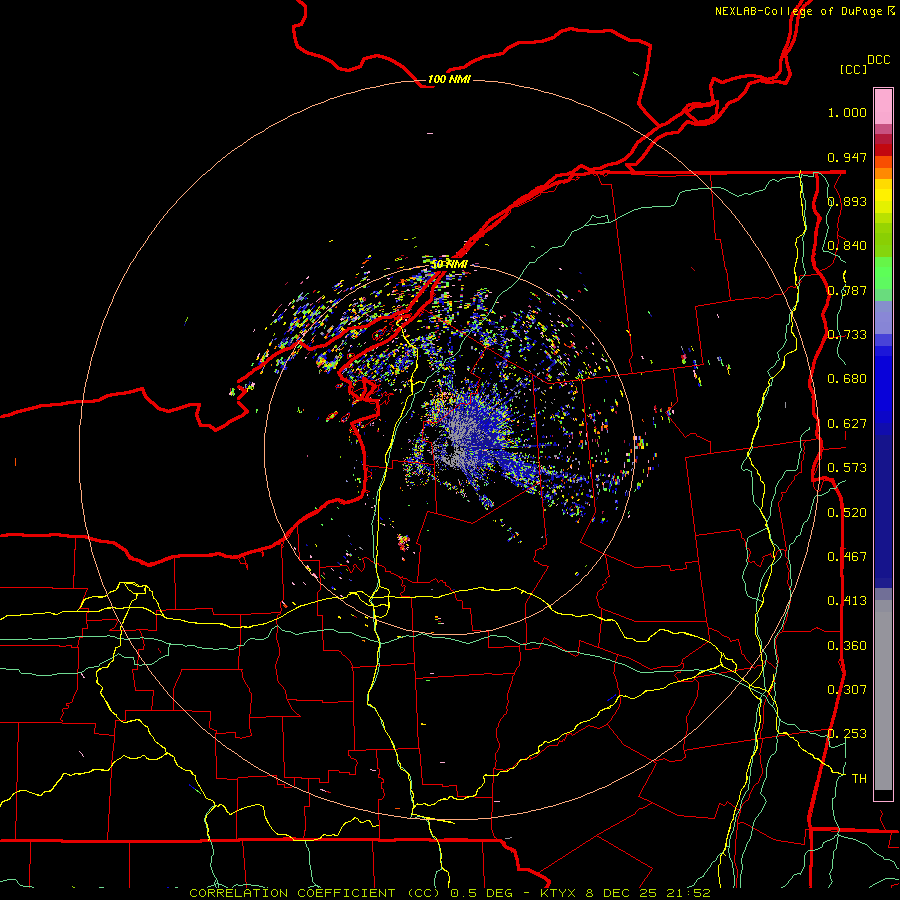Click the 0.413 color scale value

(x=847, y=601)
